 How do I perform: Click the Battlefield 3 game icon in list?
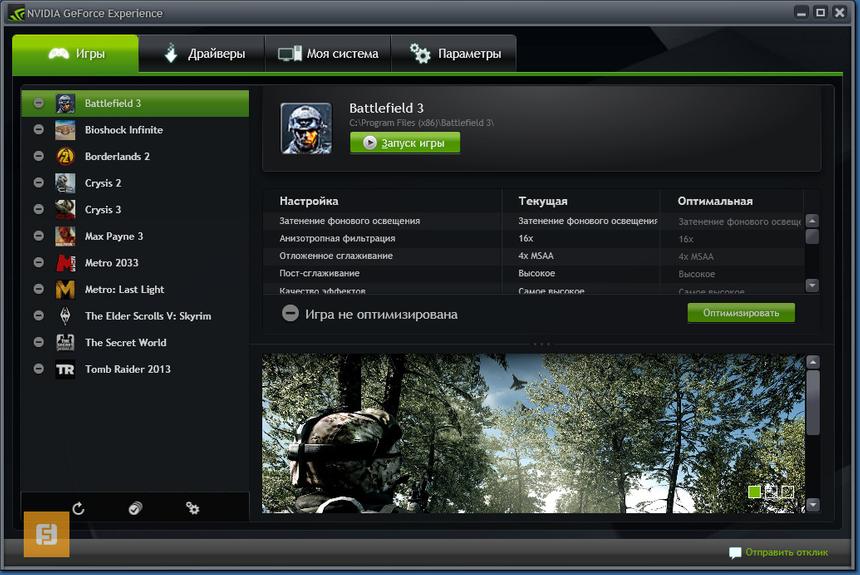tap(65, 103)
